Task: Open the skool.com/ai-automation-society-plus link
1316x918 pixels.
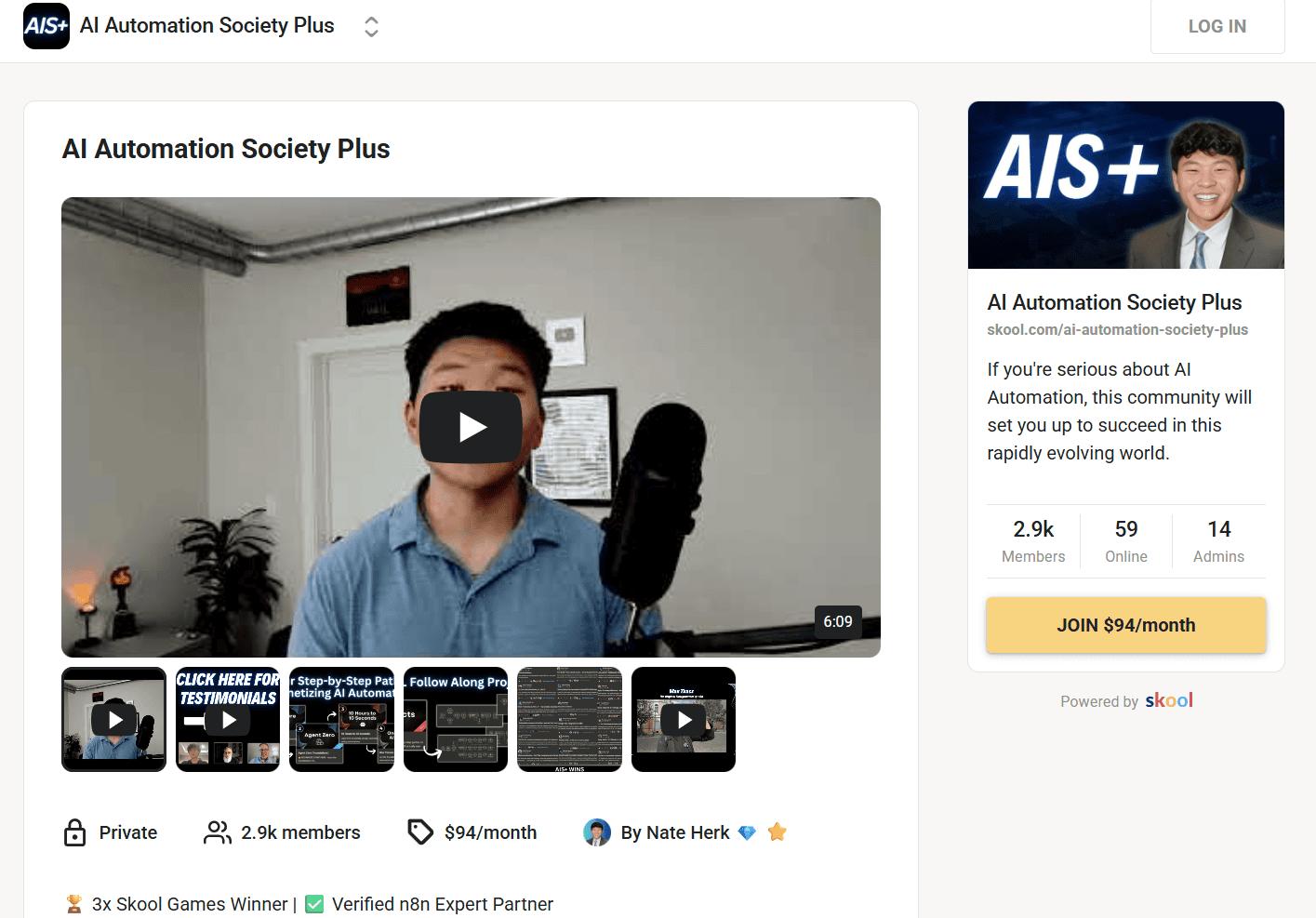Action: click(x=1118, y=329)
